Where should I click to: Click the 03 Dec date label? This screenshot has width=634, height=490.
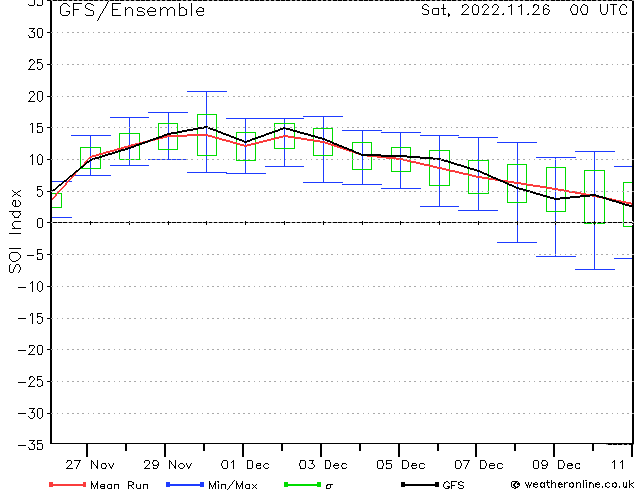point(323,465)
